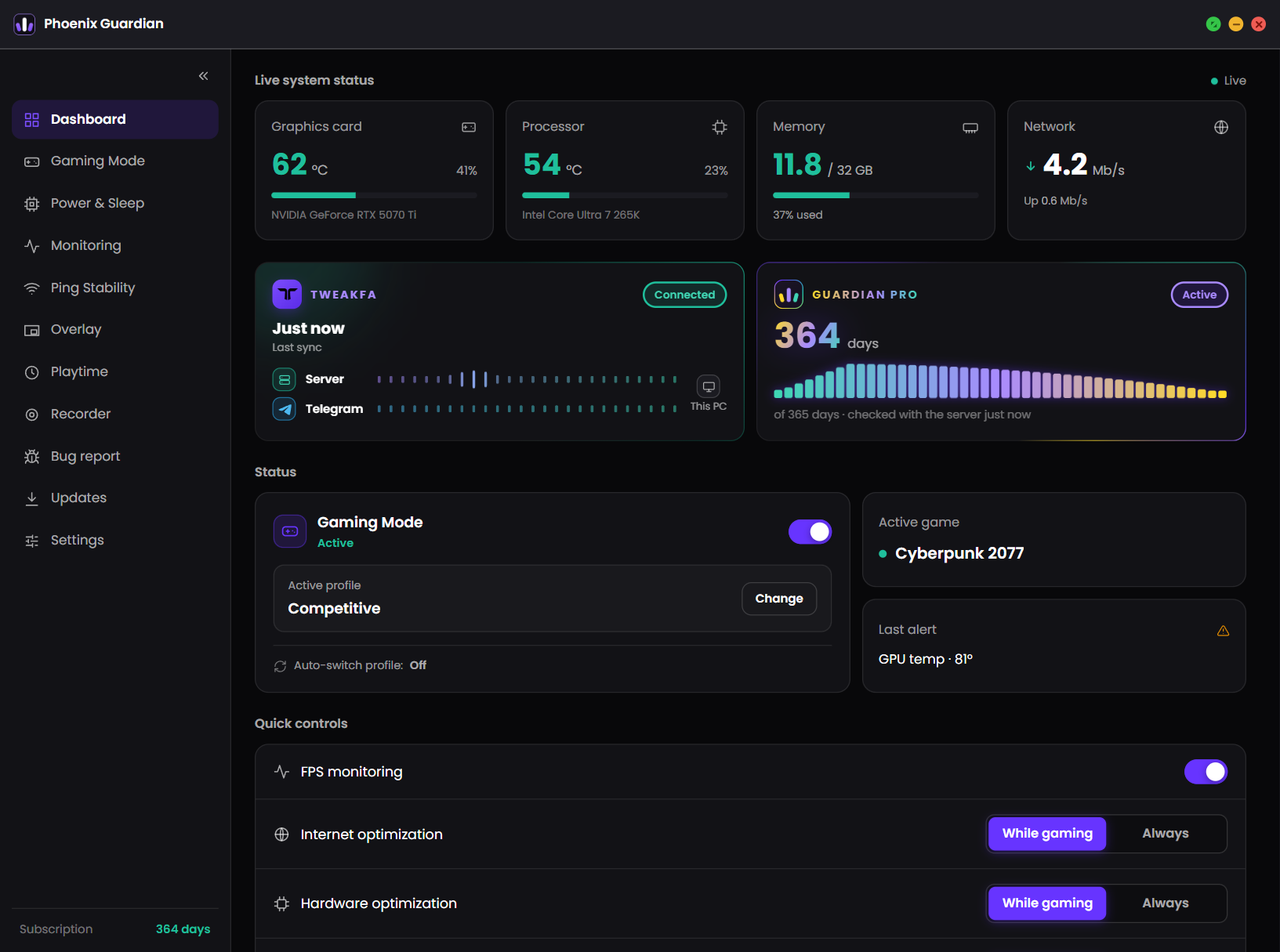This screenshot has width=1280, height=952.
Task: Click the Connected status badge
Action: coord(685,295)
